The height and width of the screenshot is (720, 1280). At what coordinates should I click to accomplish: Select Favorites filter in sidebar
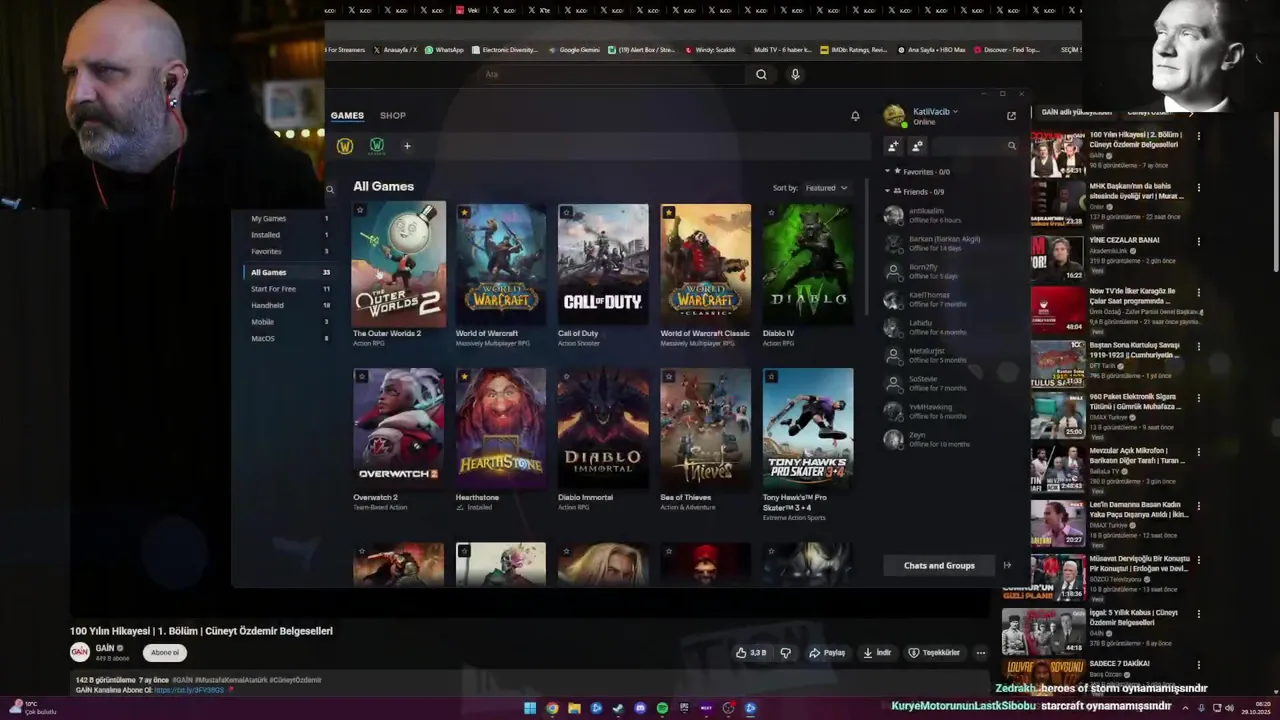[288, 252]
